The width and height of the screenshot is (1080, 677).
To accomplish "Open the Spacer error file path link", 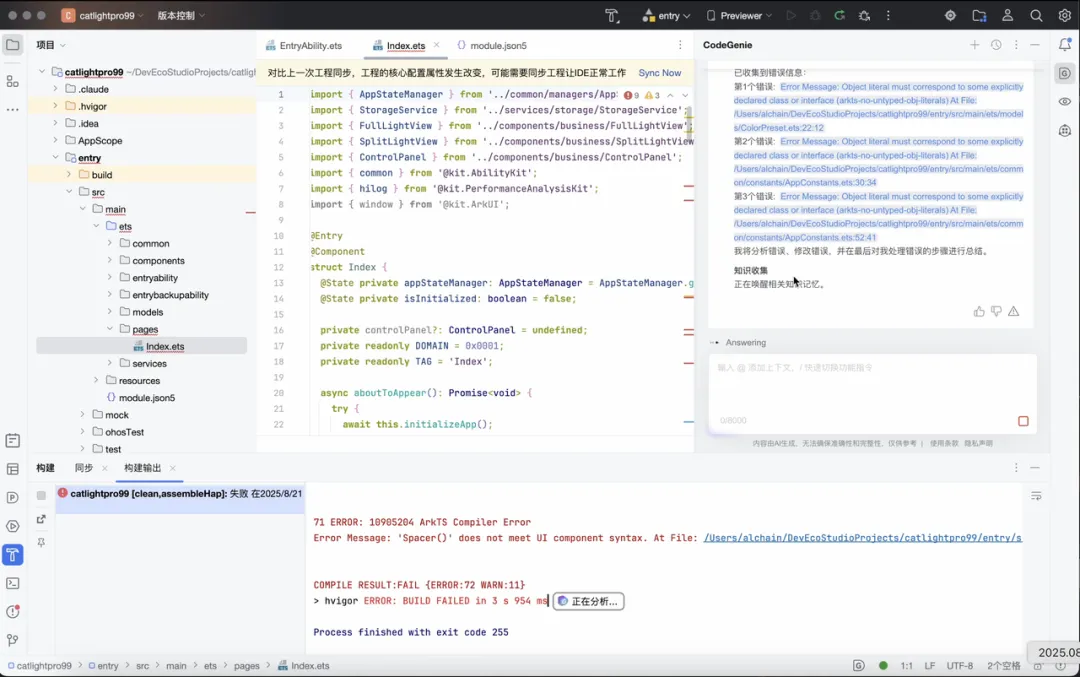I will tap(862, 538).
